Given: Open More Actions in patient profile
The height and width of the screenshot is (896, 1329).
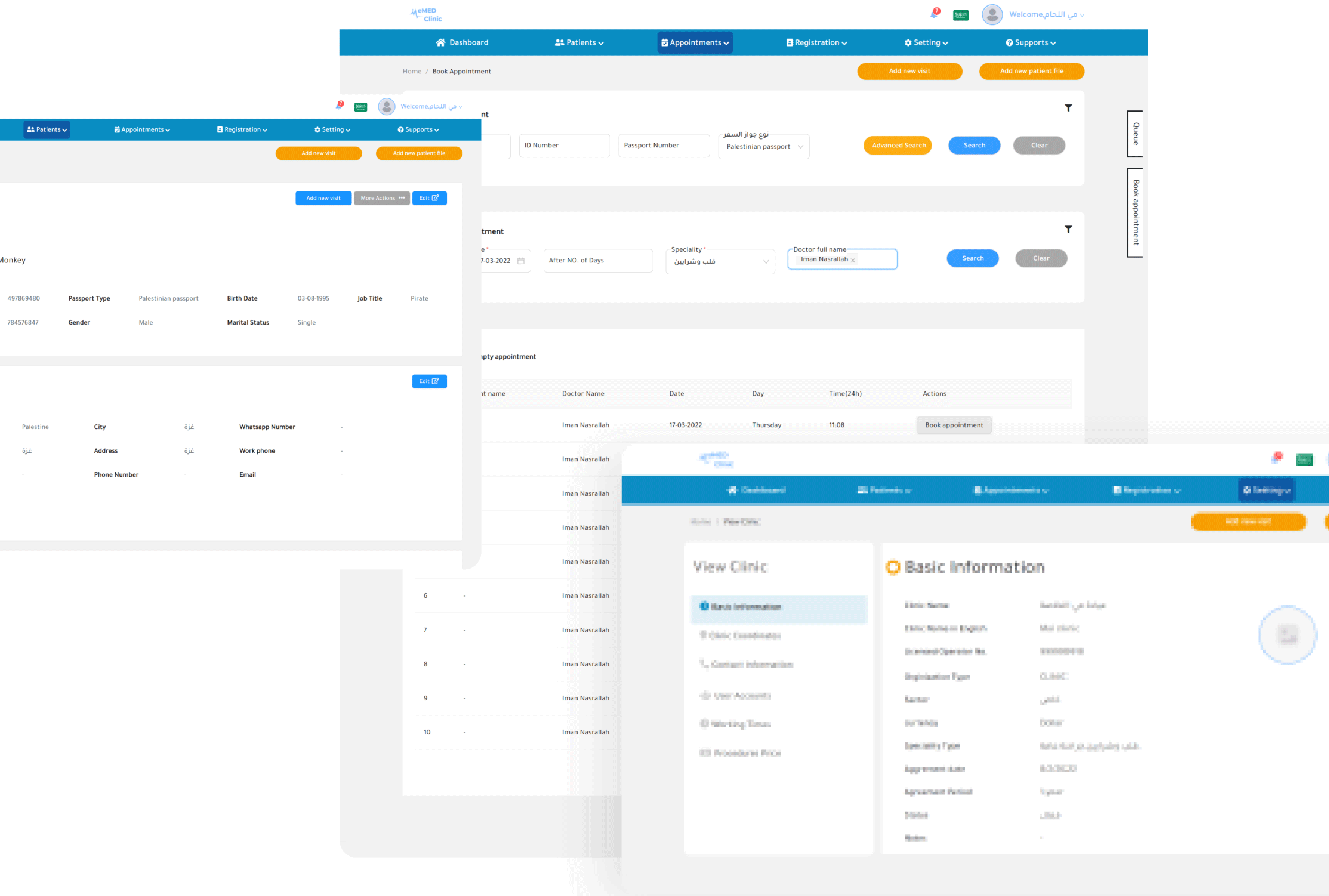Looking at the screenshot, I should 382,198.
